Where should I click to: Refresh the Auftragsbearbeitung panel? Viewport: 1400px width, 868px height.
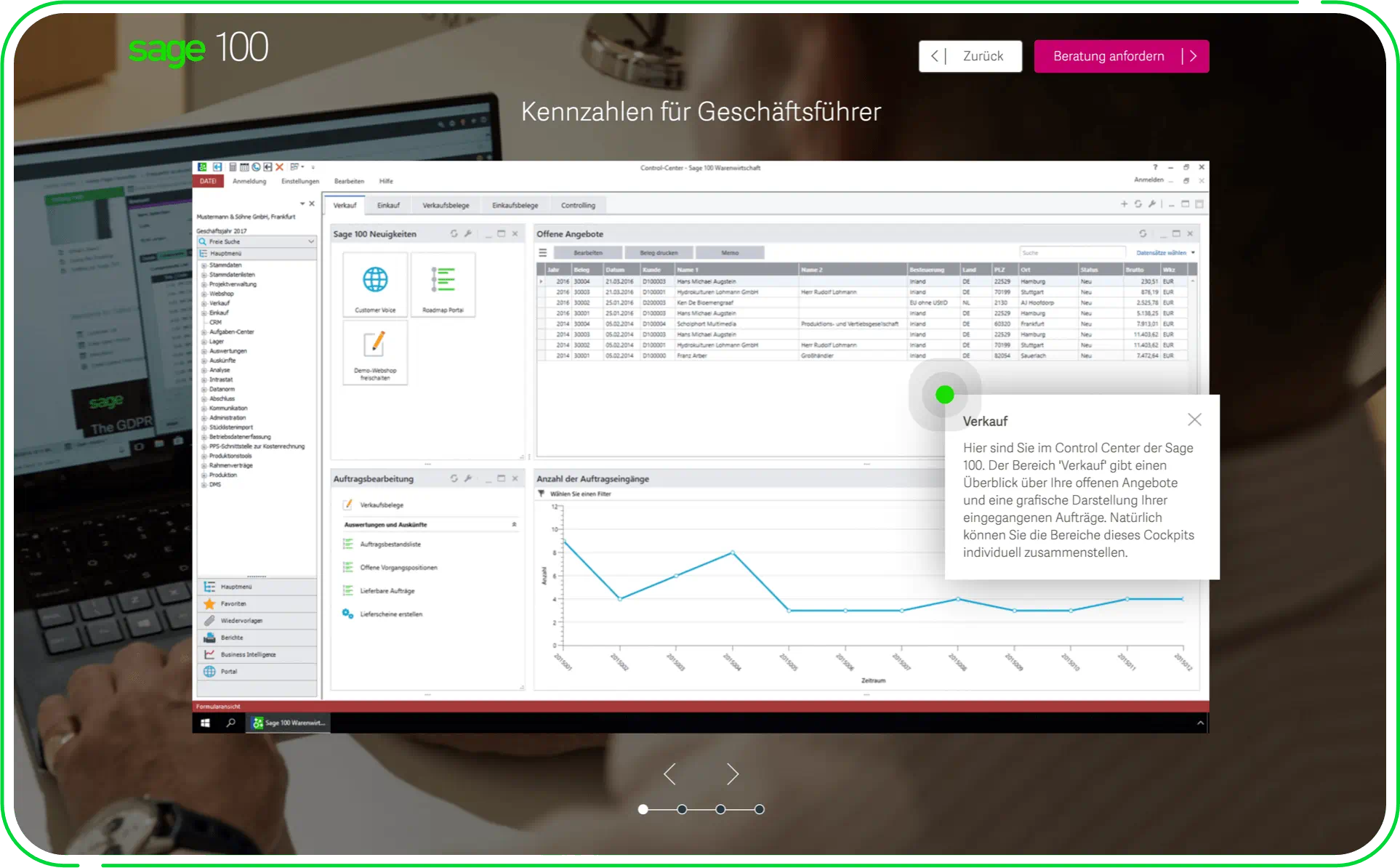(x=454, y=478)
